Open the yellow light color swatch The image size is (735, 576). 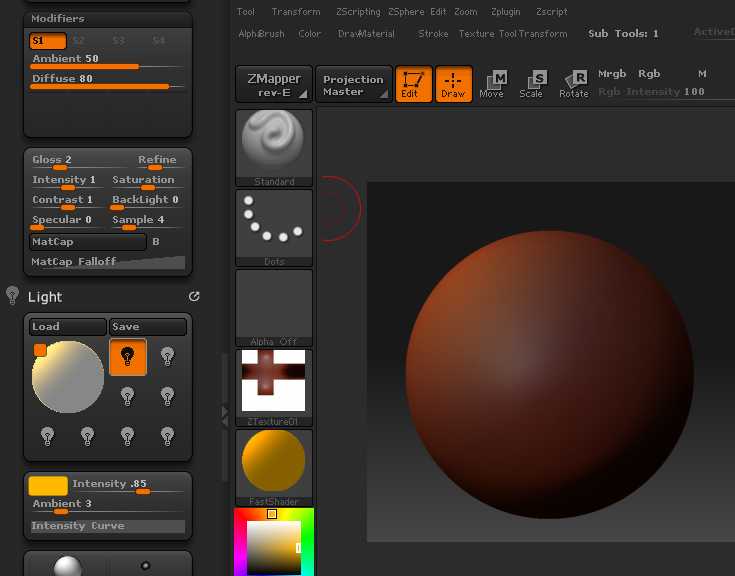click(48, 486)
